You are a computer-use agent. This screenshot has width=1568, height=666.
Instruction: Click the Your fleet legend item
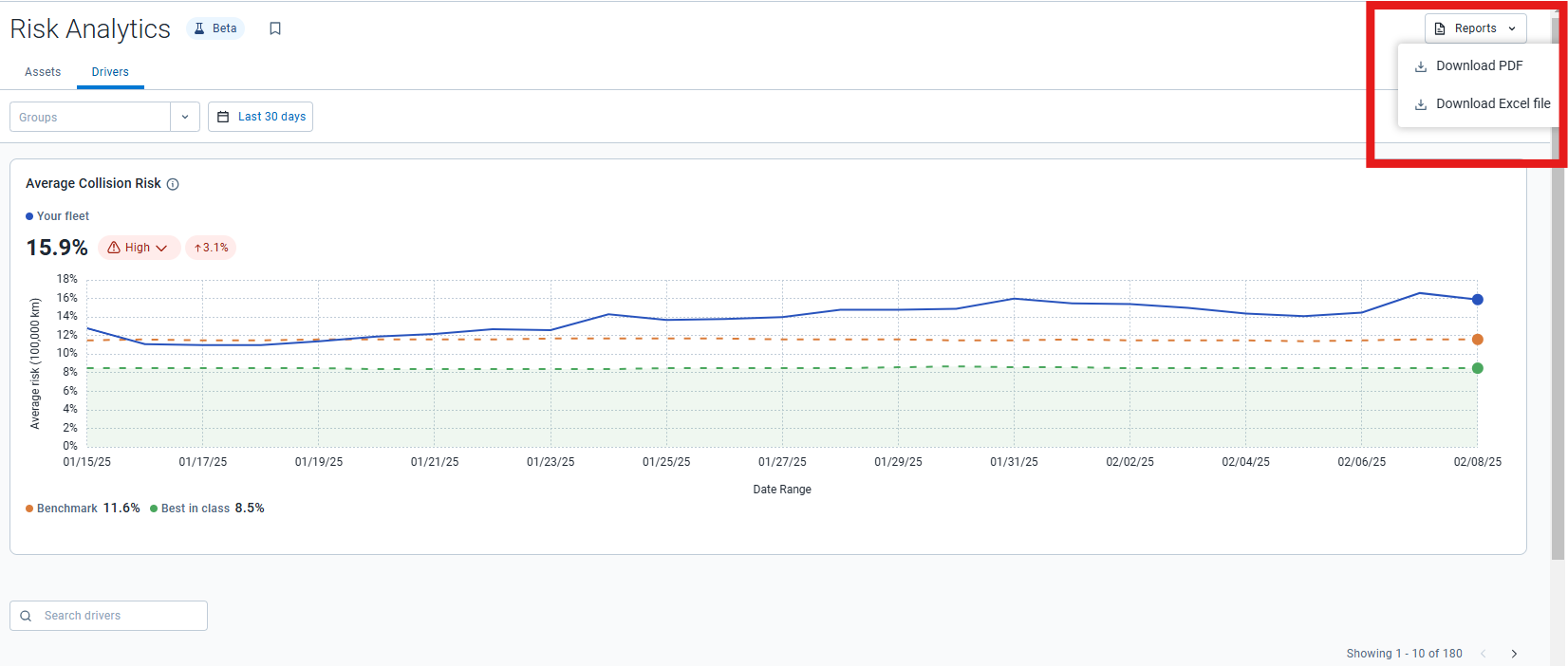coord(58,216)
